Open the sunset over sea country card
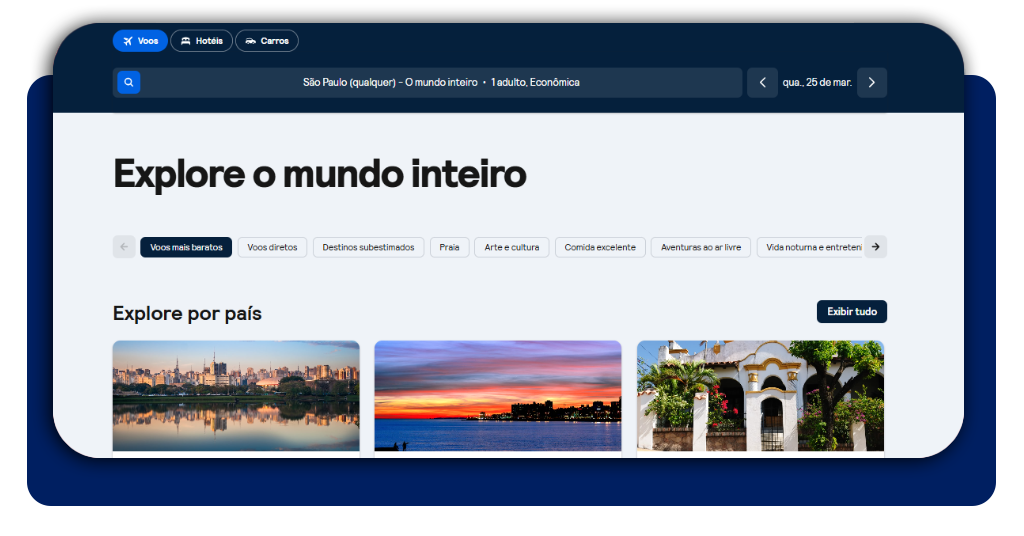The width and height of the screenshot is (1024, 536). (498, 396)
